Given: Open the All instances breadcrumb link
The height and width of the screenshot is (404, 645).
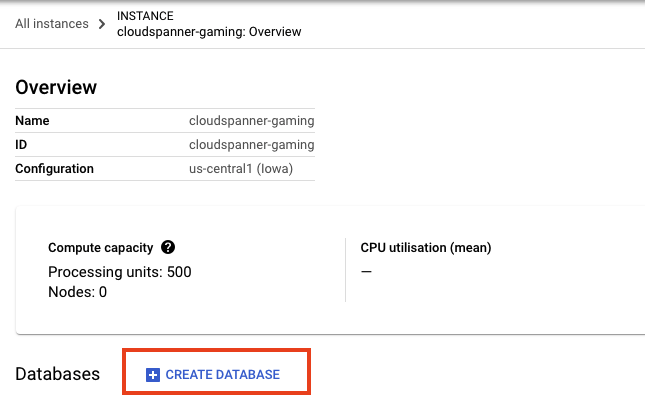Looking at the screenshot, I should (51, 23).
